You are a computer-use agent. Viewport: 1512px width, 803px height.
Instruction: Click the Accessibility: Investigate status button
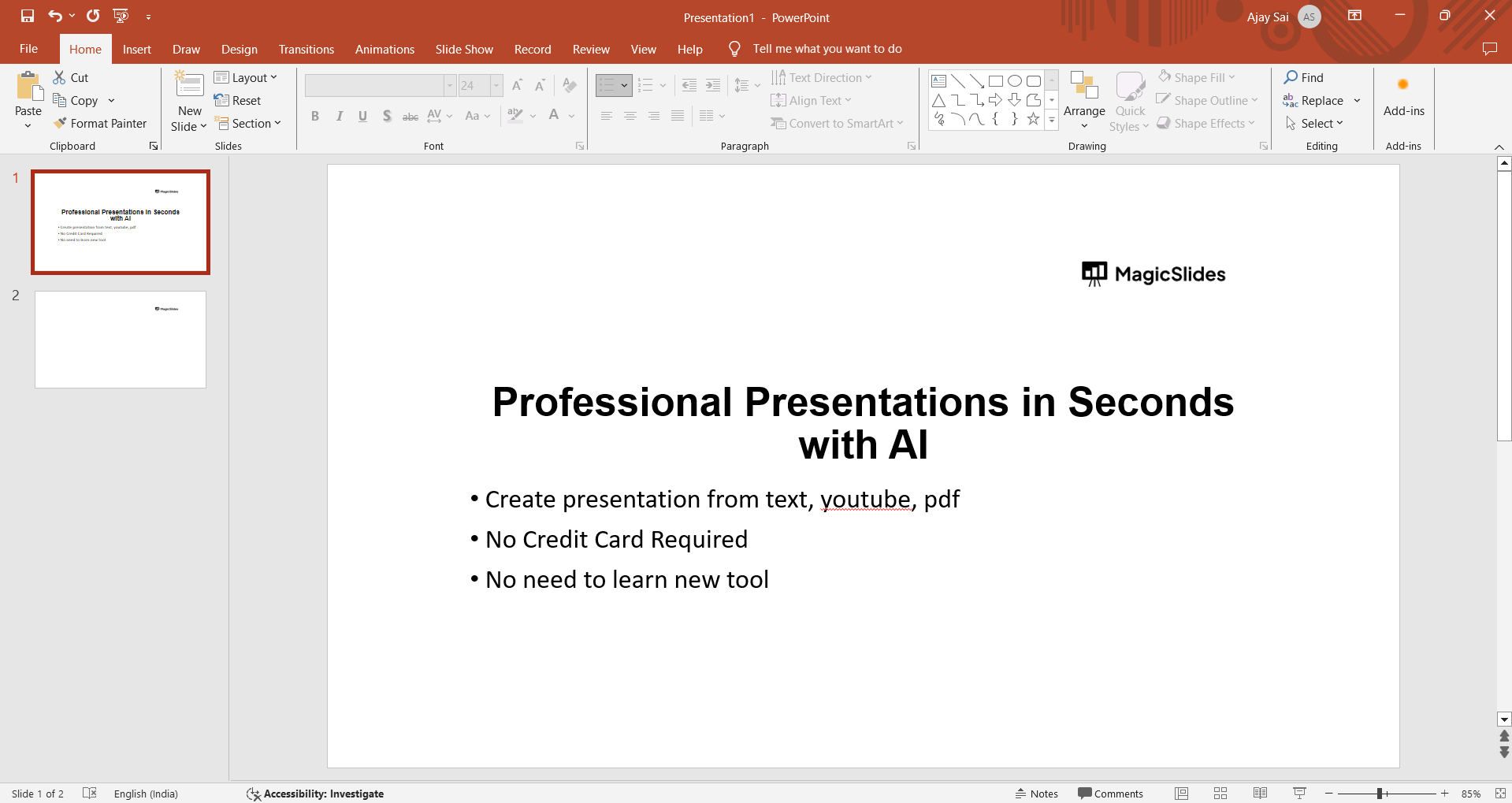315,794
